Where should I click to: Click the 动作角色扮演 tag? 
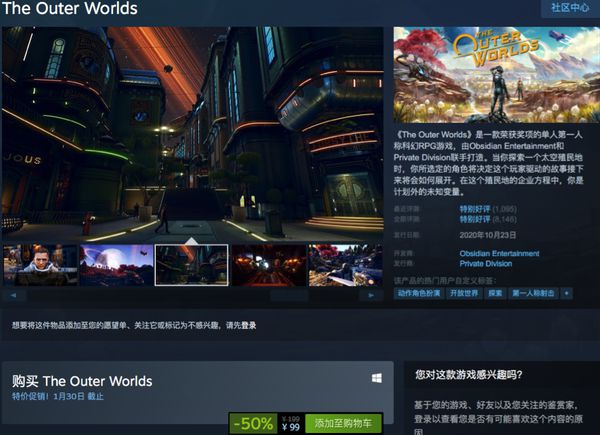[x=419, y=293]
